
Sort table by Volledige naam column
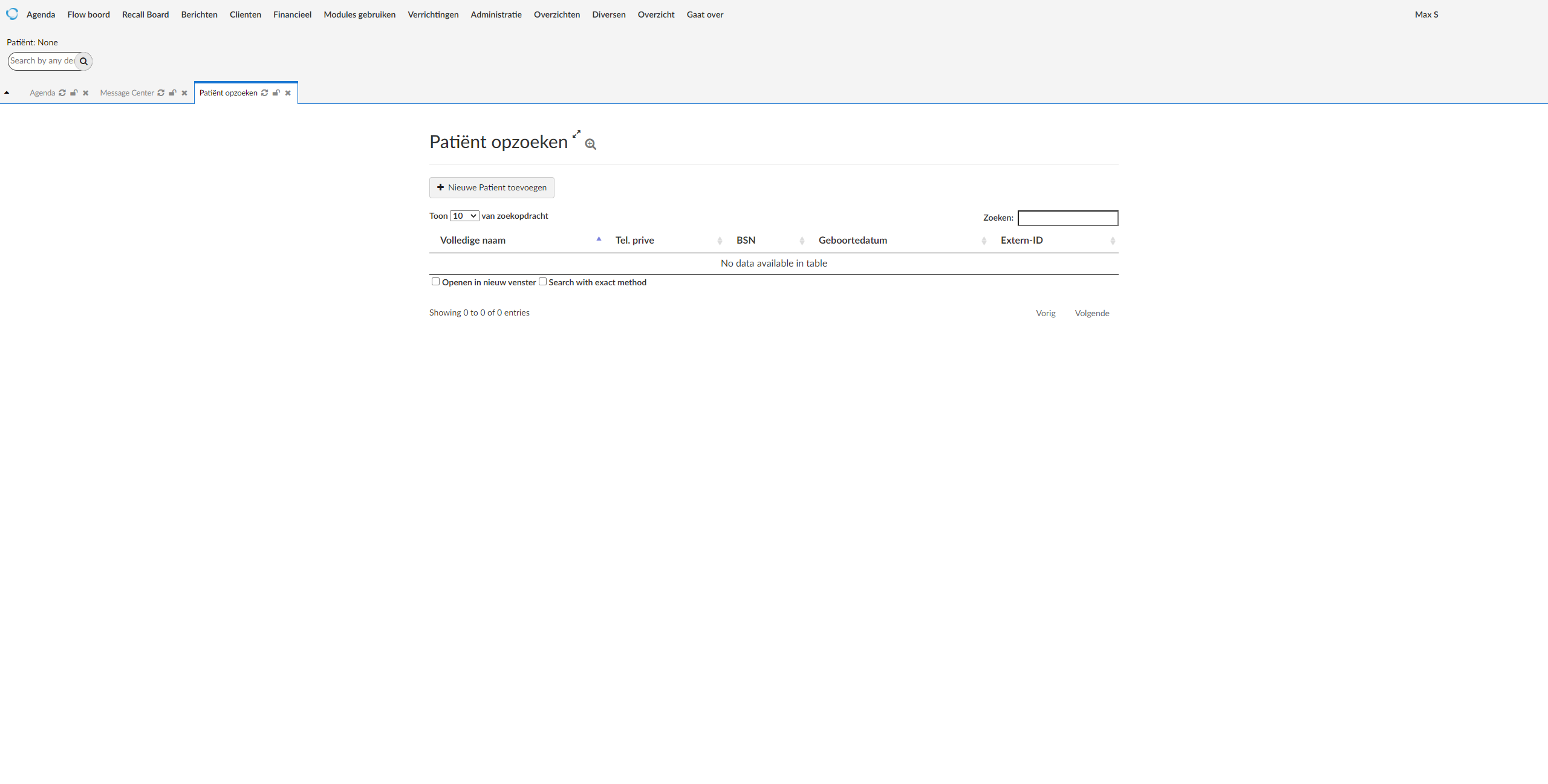473,241
